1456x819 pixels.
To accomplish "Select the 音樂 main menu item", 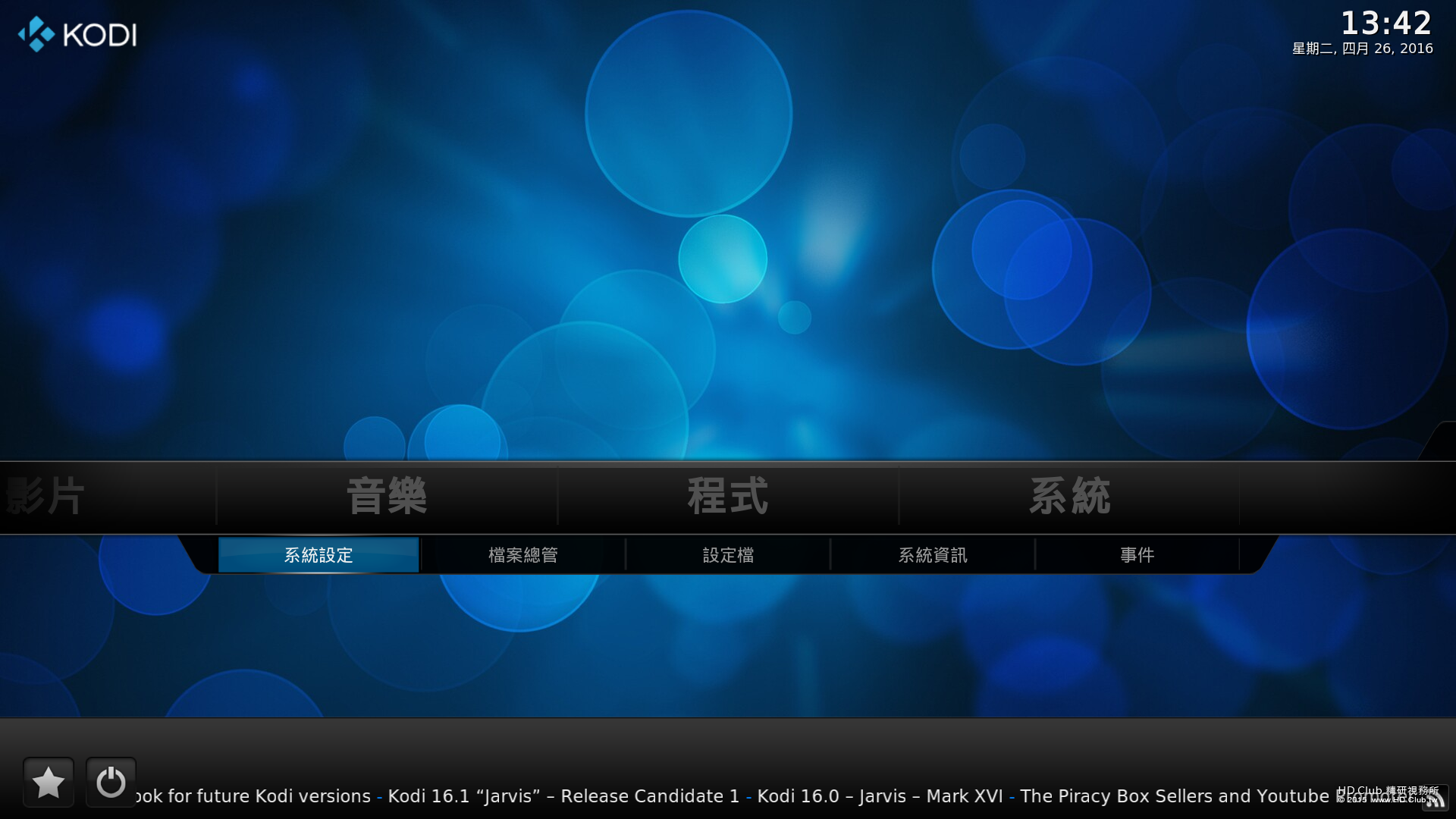I will [x=387, y=497].
